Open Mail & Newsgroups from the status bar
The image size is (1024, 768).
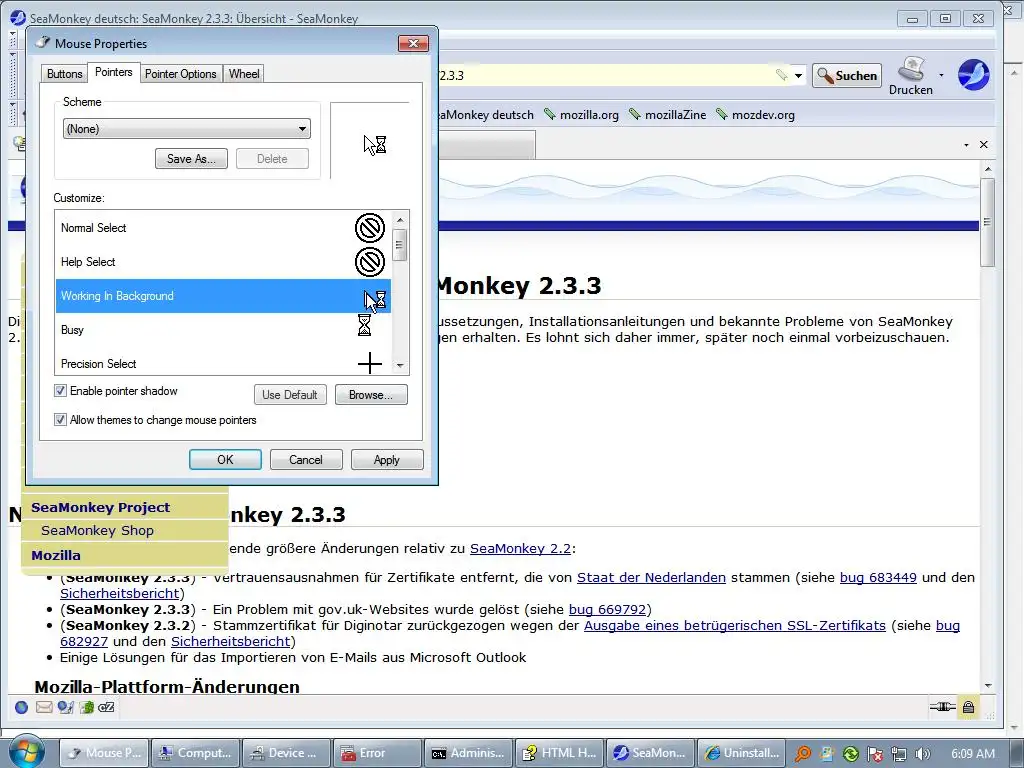[x=44, y=707]
